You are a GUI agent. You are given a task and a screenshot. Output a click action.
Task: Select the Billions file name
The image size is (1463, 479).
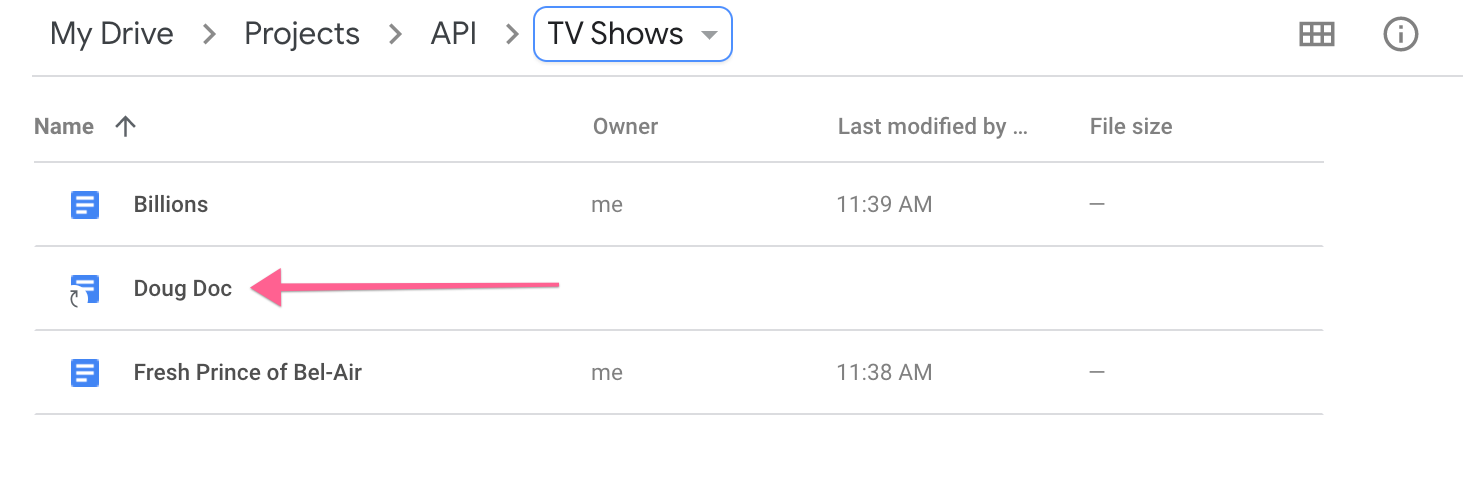click(x=171, y=205)
